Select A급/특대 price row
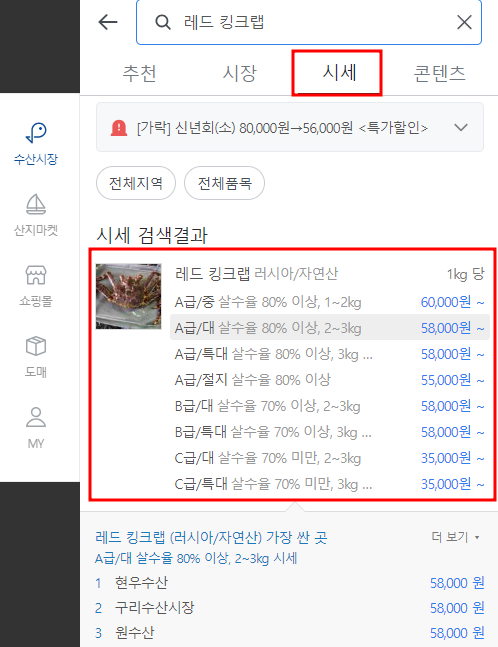Image resolution: width=498 pixels, height=647 pixels. (329, 354)
